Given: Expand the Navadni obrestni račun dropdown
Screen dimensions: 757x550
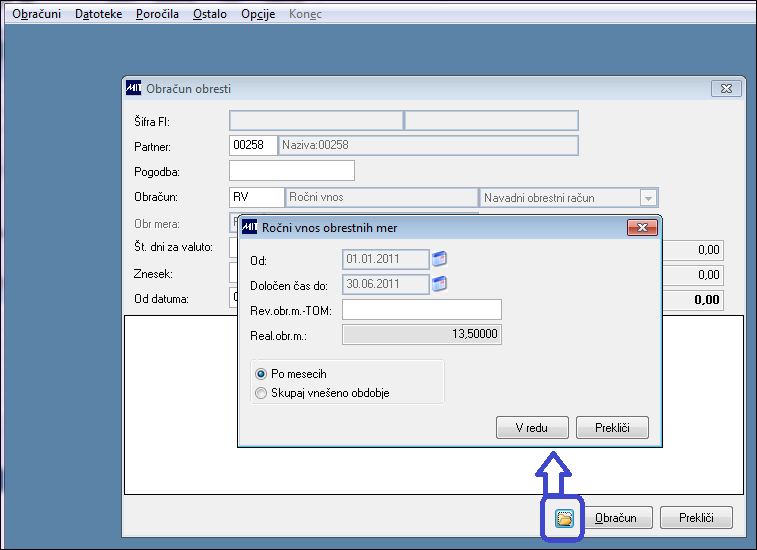Looking at the screenshot, I should (648, 198).
